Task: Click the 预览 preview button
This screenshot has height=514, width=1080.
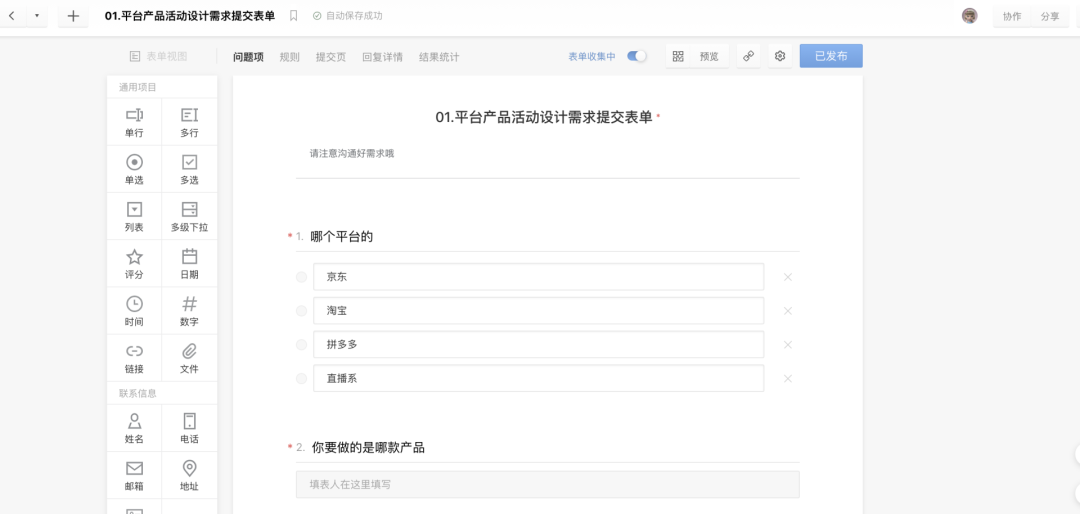Action: [x=697, y=57]
